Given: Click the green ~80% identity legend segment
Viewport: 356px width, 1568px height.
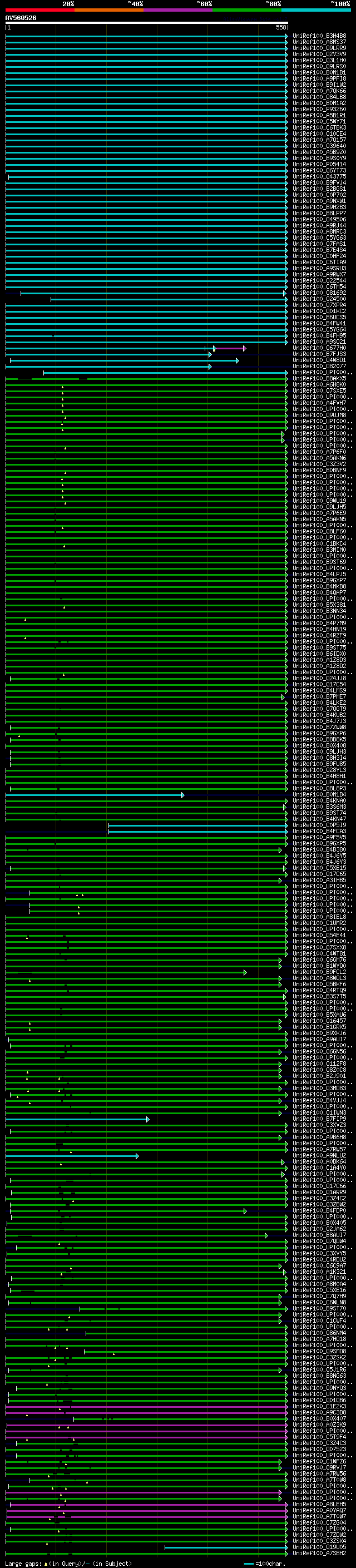Looking at the screenshot, I should 246,10.
